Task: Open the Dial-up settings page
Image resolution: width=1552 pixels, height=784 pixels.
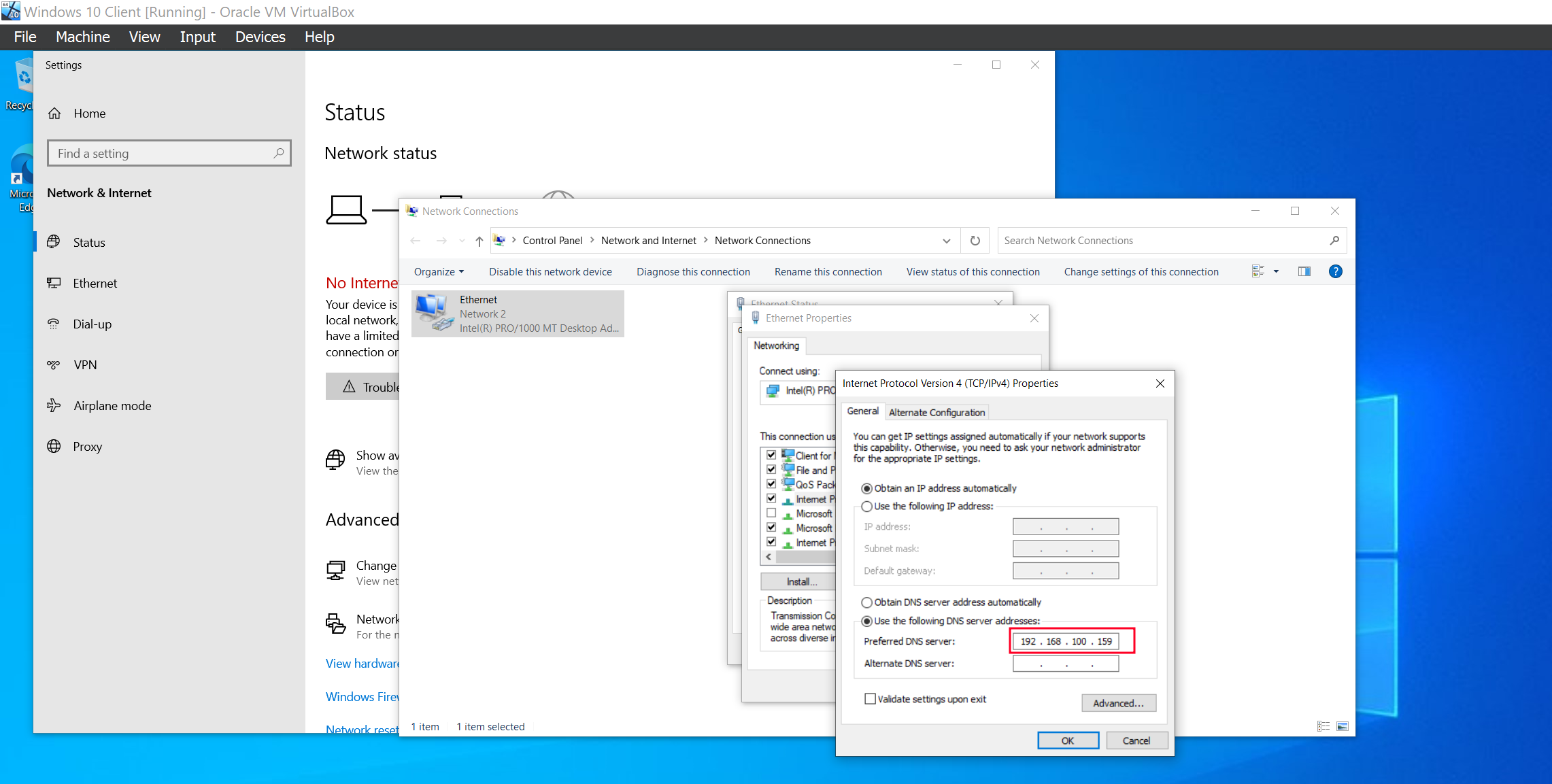Action: coord(92,324)
